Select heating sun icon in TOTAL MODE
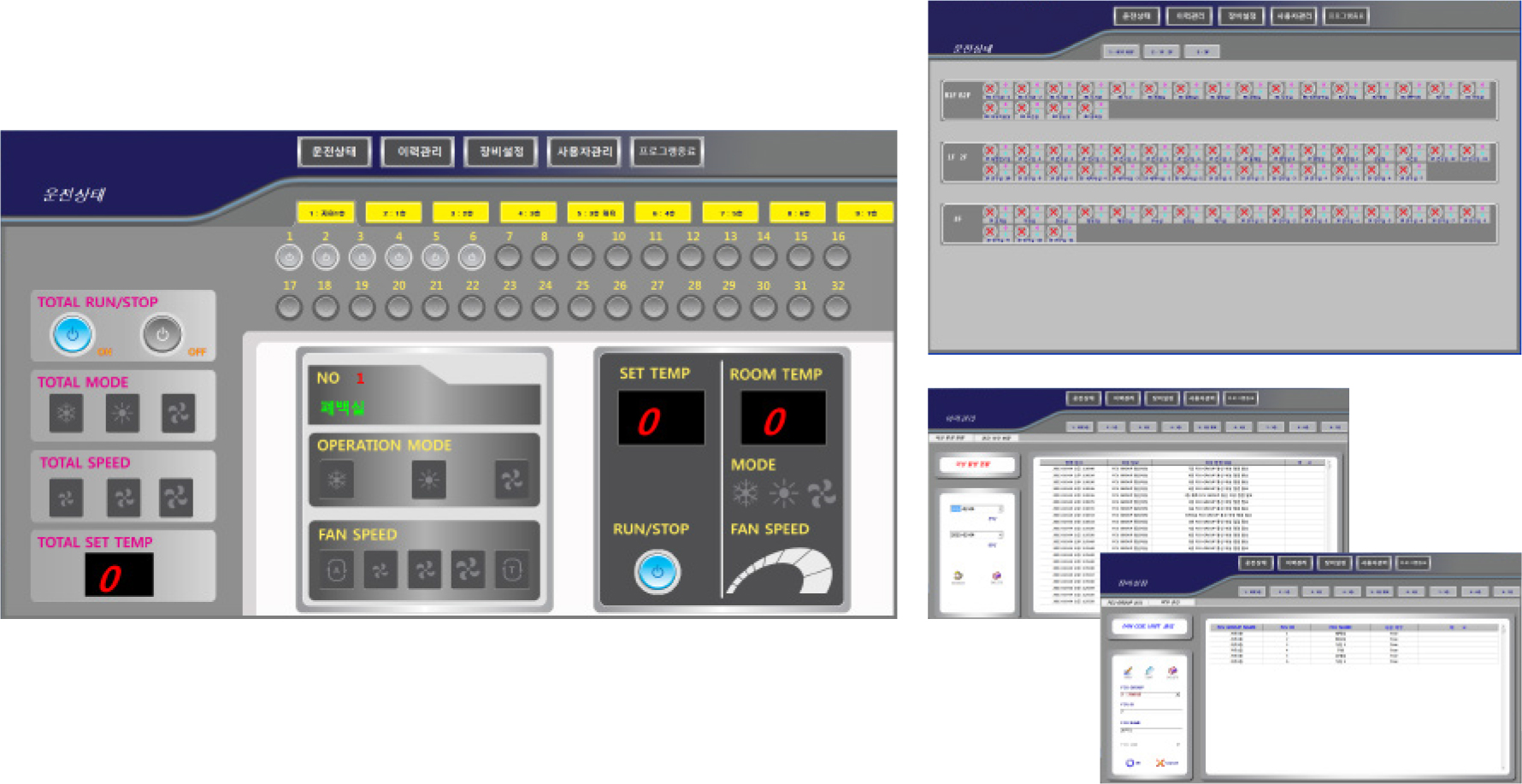1522x784 pixels. [x=122, y=414]
